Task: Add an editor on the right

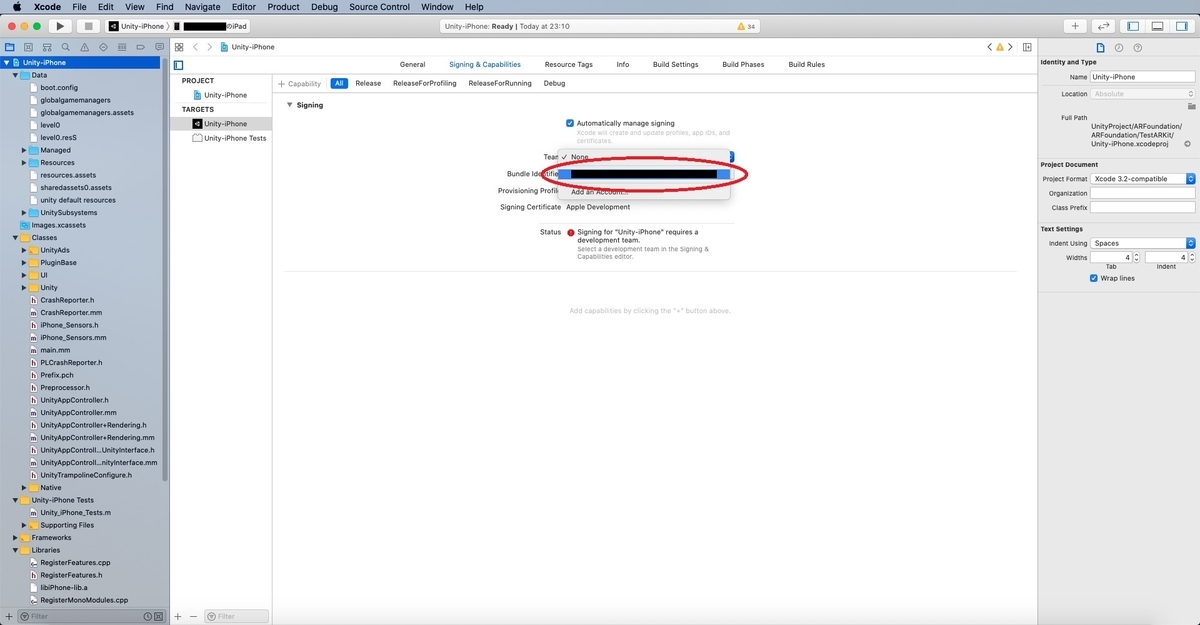Action: [1026, 47]
